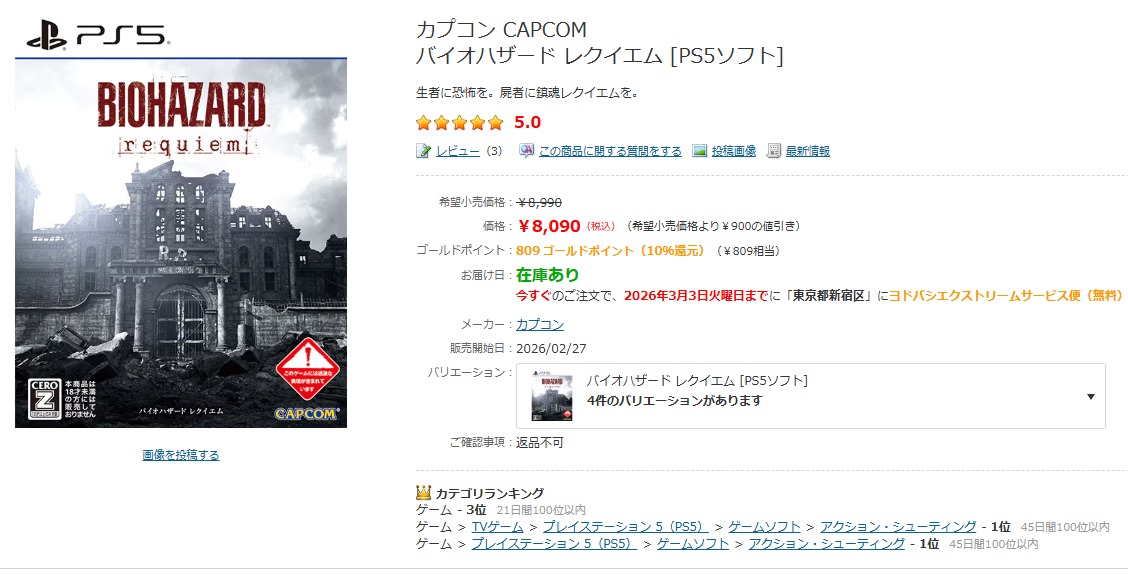This screenshot has width=1128, height=574.
Task: Expand the variation dropdown arrow
Action: 1091,397
